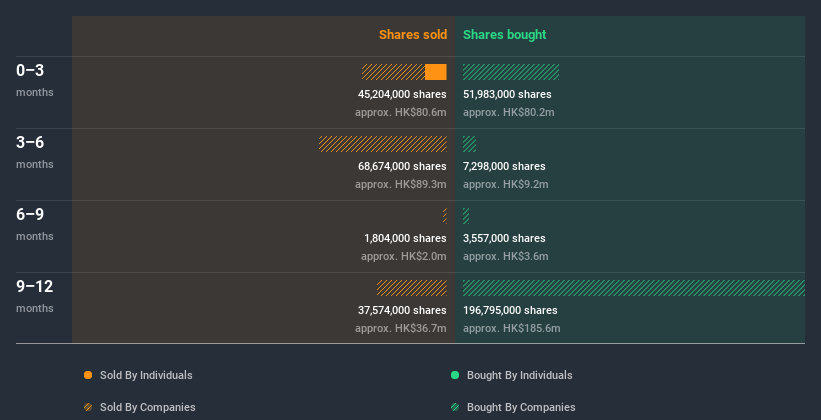The image size is (821, 420).
Task: Click the Bought By Individuals green dot
Action: 455,375
